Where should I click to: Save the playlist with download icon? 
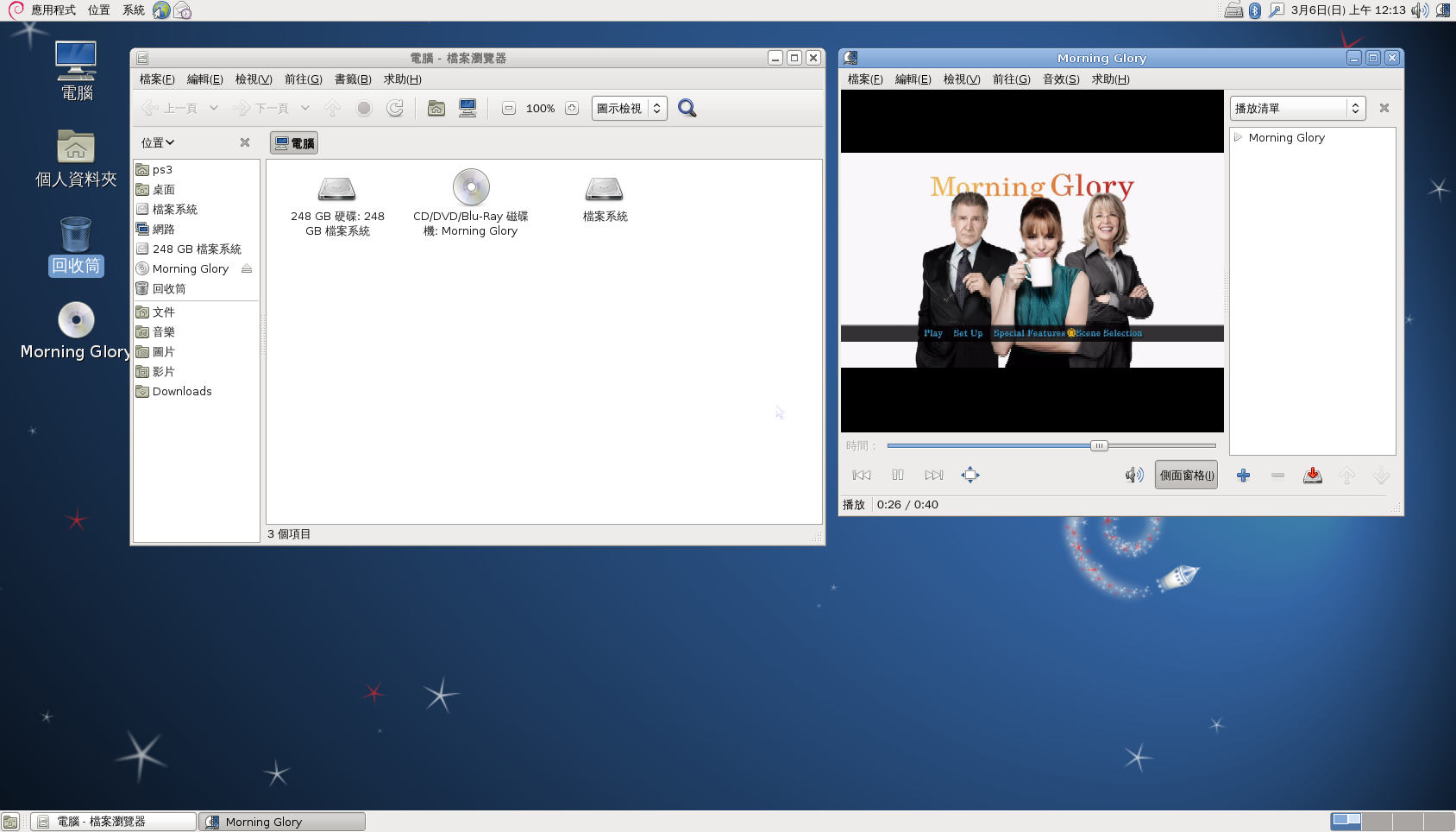click(1313, 476)
